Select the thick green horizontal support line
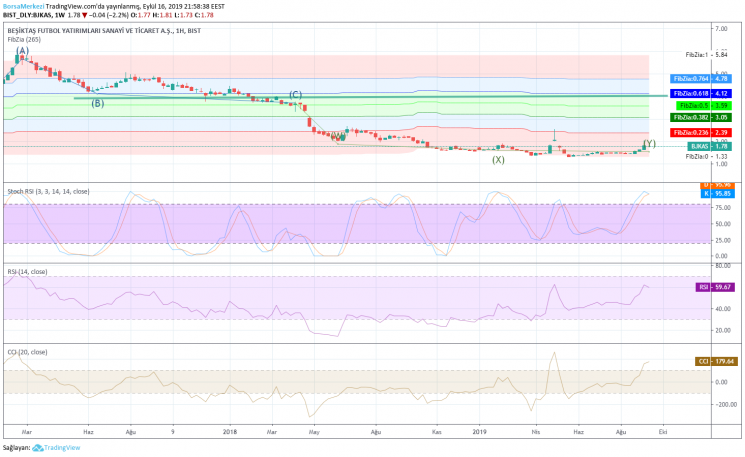This screenshot has height=457, width=745. (371, 97)
